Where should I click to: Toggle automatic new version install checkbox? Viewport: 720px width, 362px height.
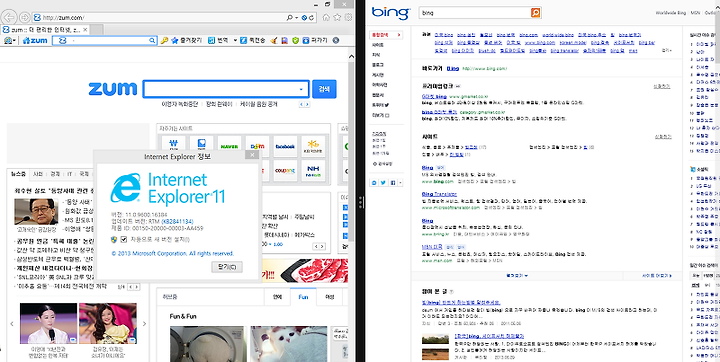click(124, 239)
